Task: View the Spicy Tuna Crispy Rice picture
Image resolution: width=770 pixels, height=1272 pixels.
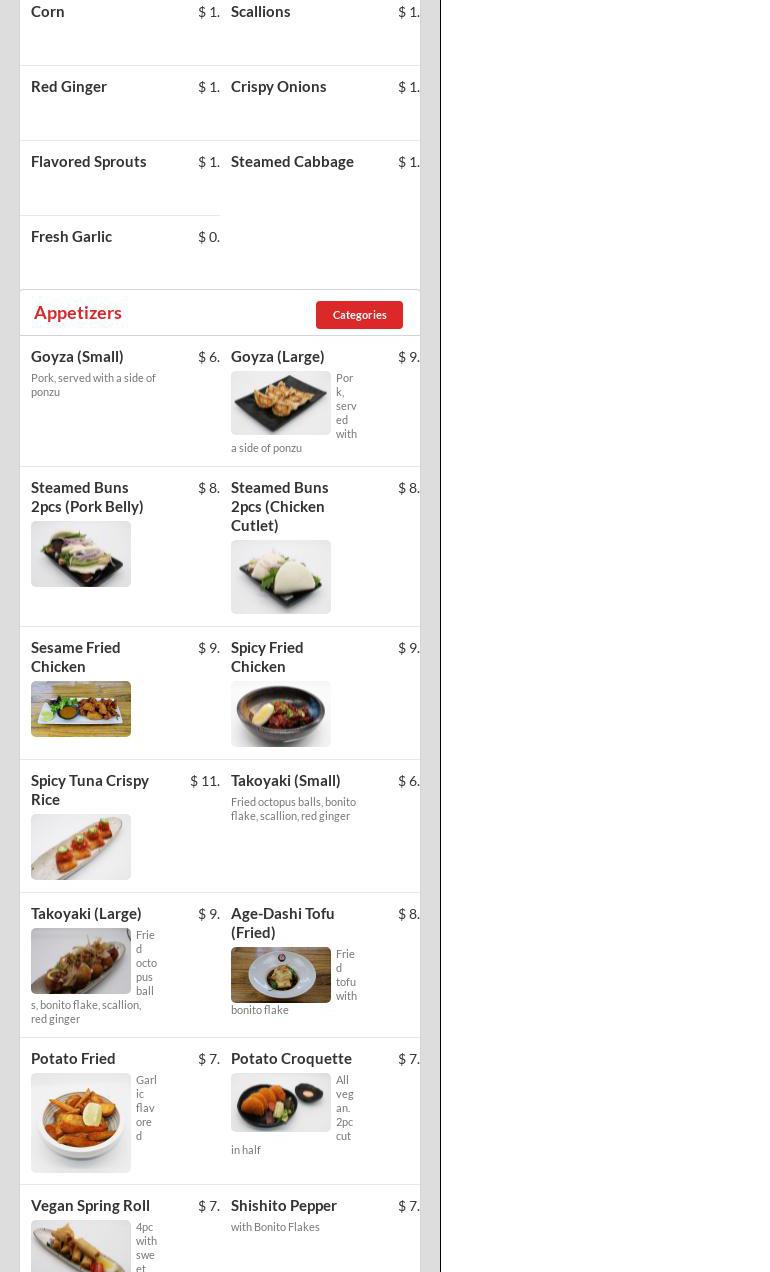Action: (81, 847)
